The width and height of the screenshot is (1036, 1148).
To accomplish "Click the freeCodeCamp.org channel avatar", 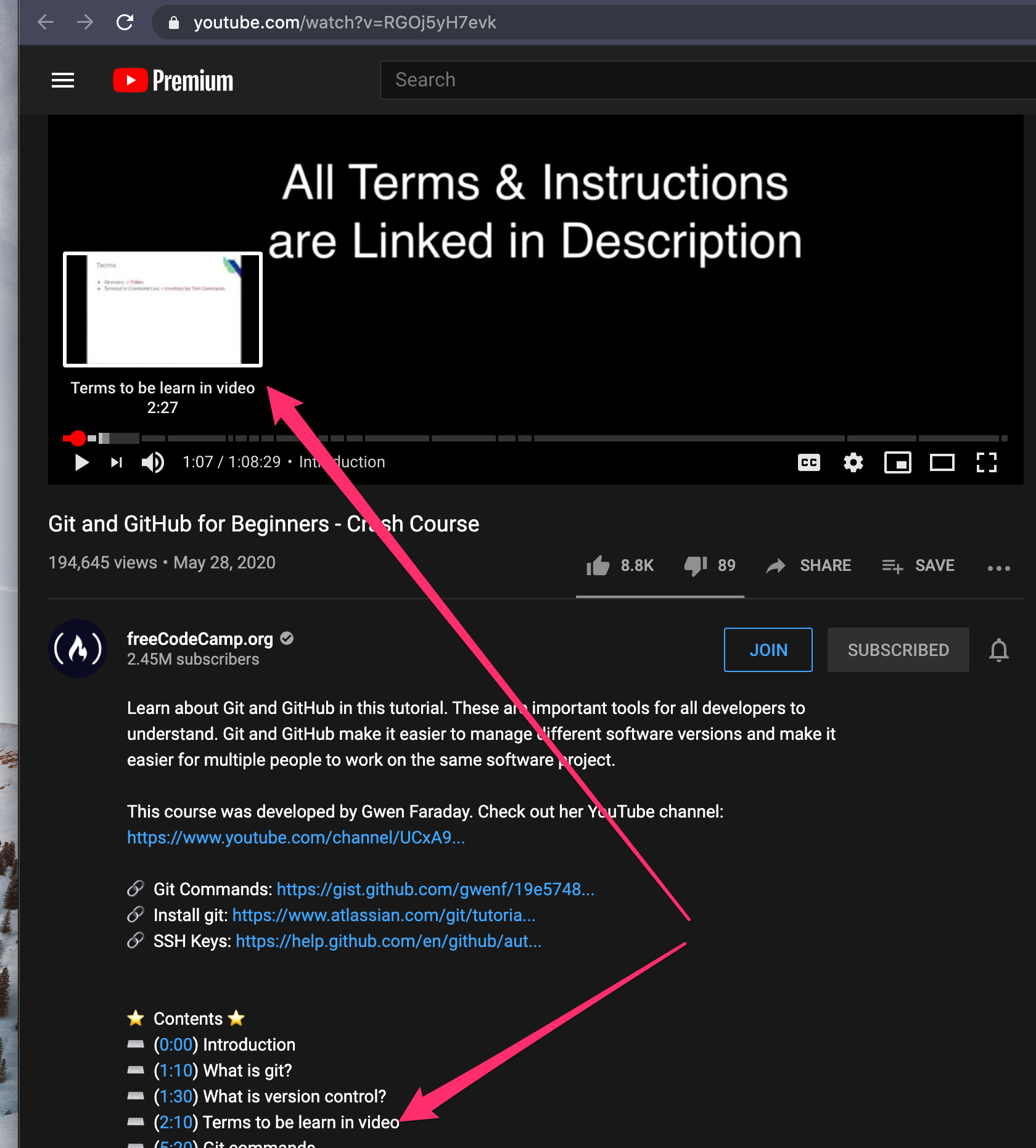I will [78, 649].
